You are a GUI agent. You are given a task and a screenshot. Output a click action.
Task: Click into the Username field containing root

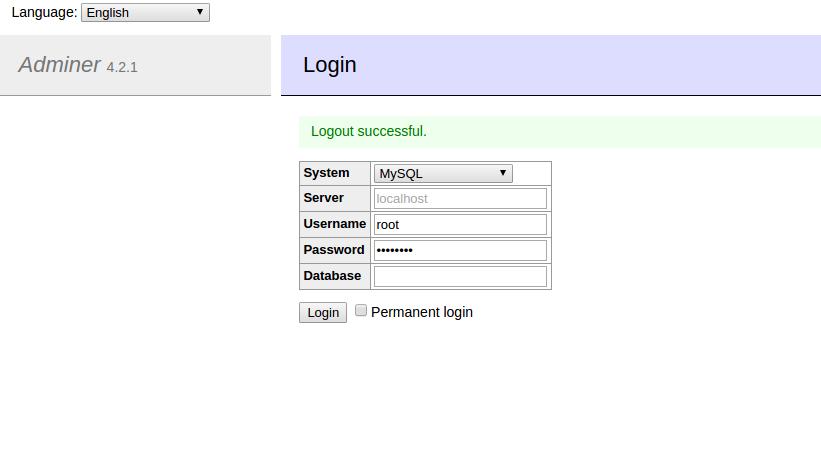[460, 225]
